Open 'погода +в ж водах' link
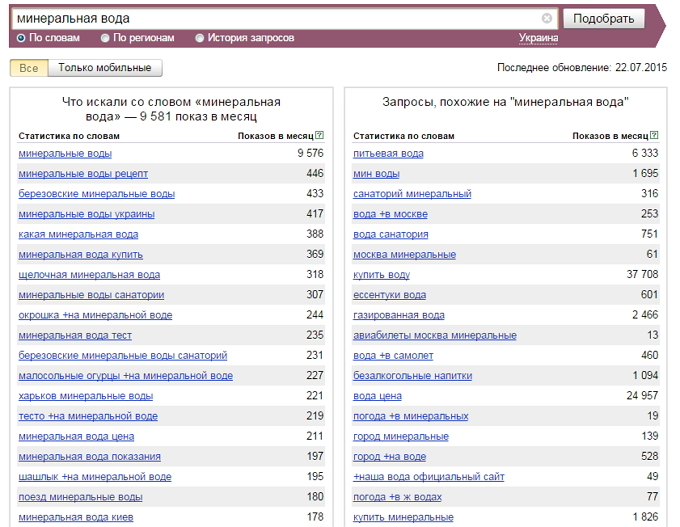Viewport: 680px width, 527px height. [x=397, y=497]
